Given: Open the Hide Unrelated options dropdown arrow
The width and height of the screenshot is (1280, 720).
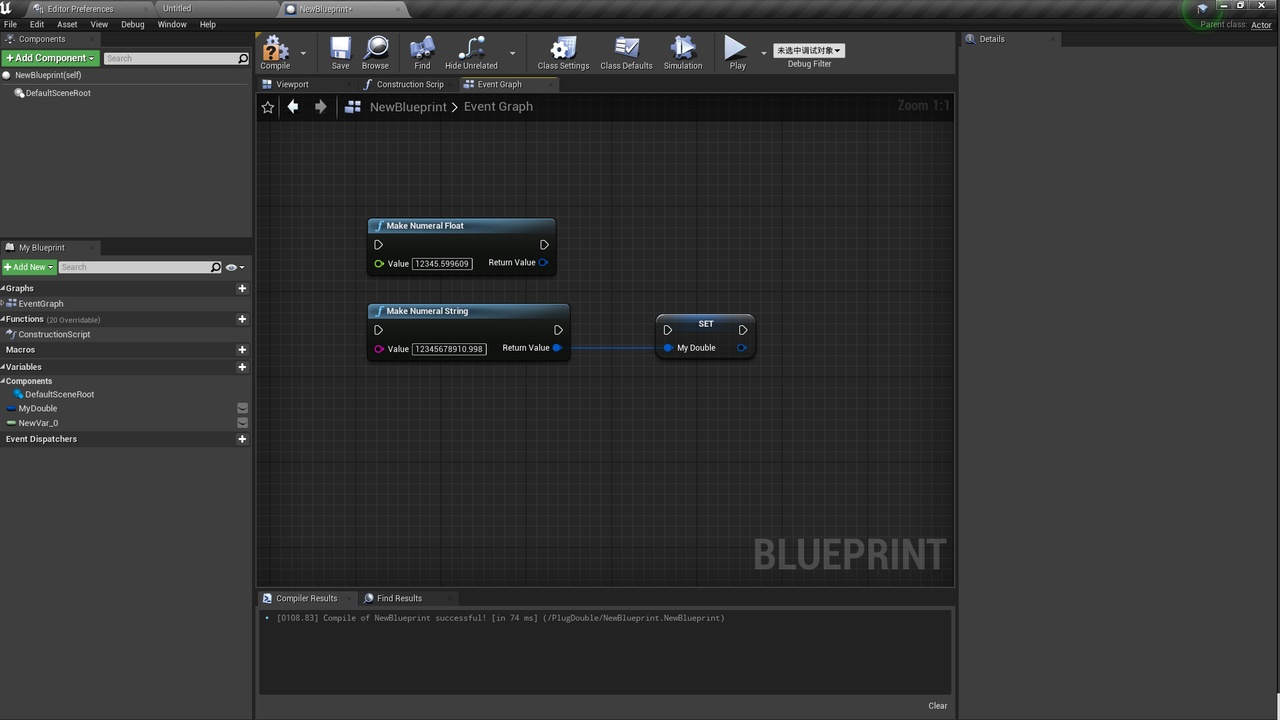Looking at the screenshot, I should [513, 53].
